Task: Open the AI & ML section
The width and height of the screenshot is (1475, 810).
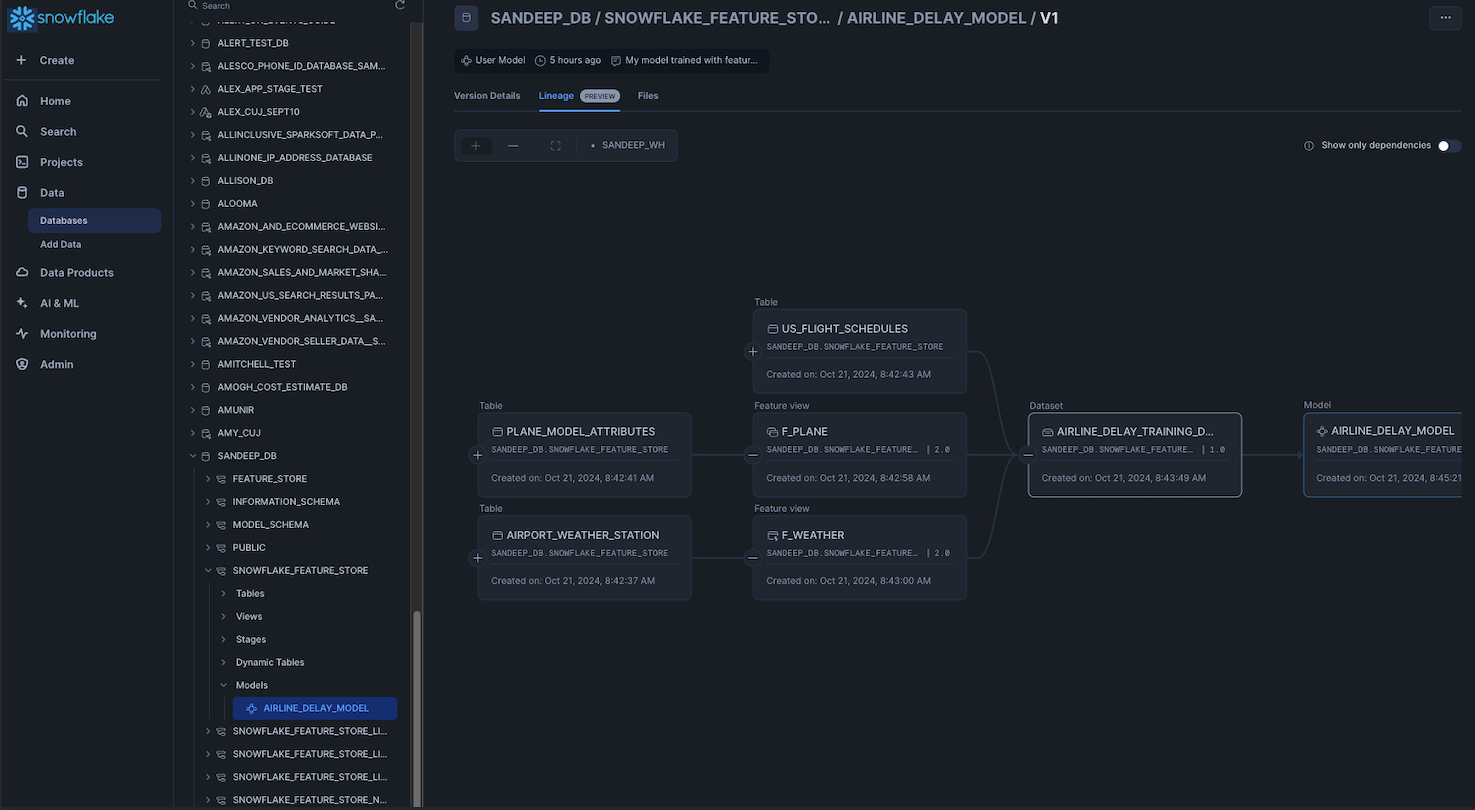Action: pyautogui.click(x=58, y=302)
